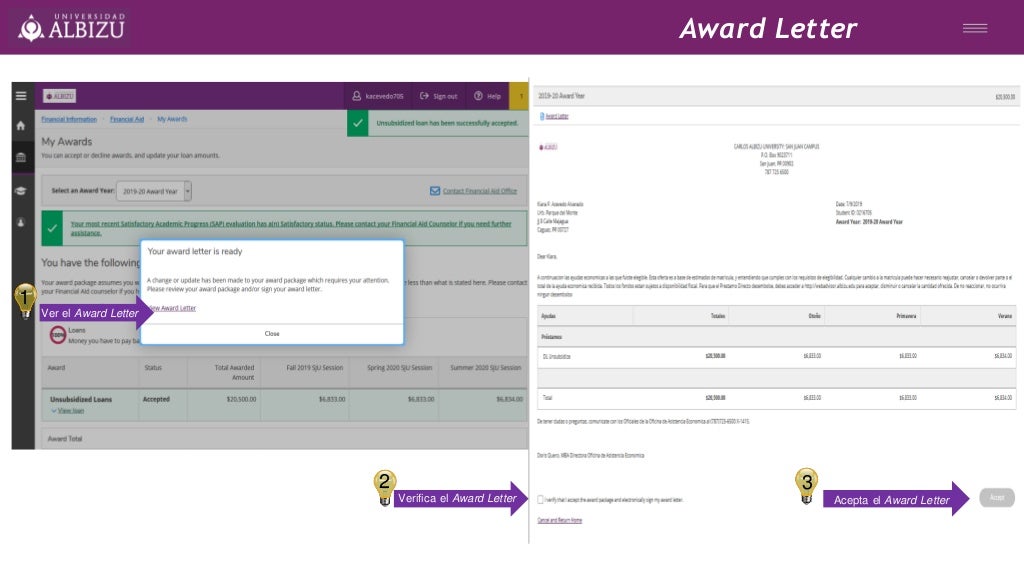Expand the 2019-20 Award Year header bar
Image resolution: width=1024 pixels, height=577 pixels.
(x=776, y=96)
